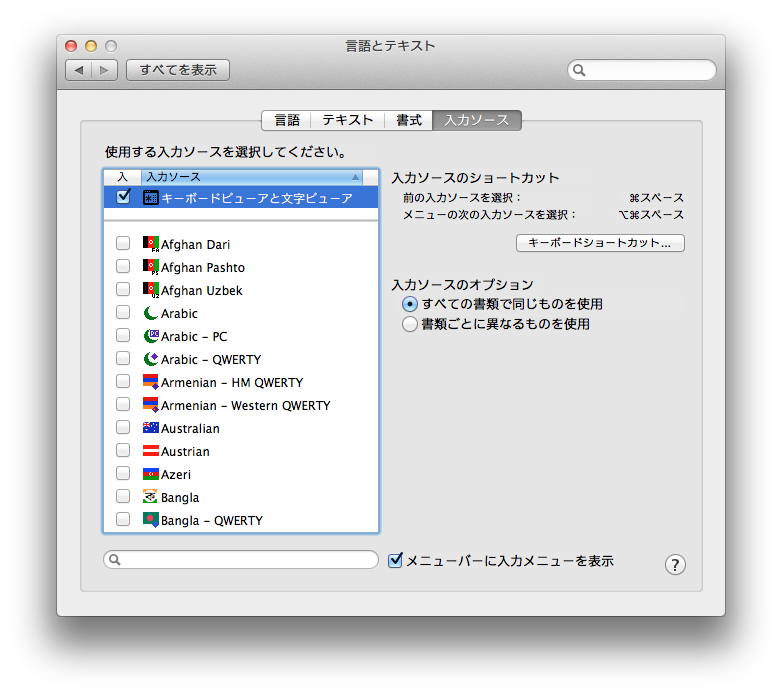Select the Azeri row text
The height and width of the screenshot is (695, 782).
coord(176,475)
